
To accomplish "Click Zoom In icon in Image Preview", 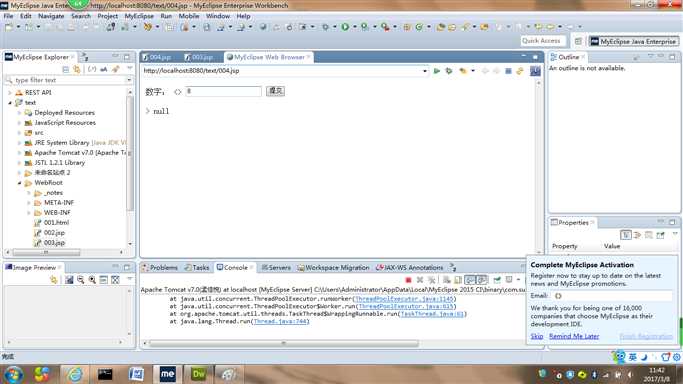I will click(x=92, y=280).
